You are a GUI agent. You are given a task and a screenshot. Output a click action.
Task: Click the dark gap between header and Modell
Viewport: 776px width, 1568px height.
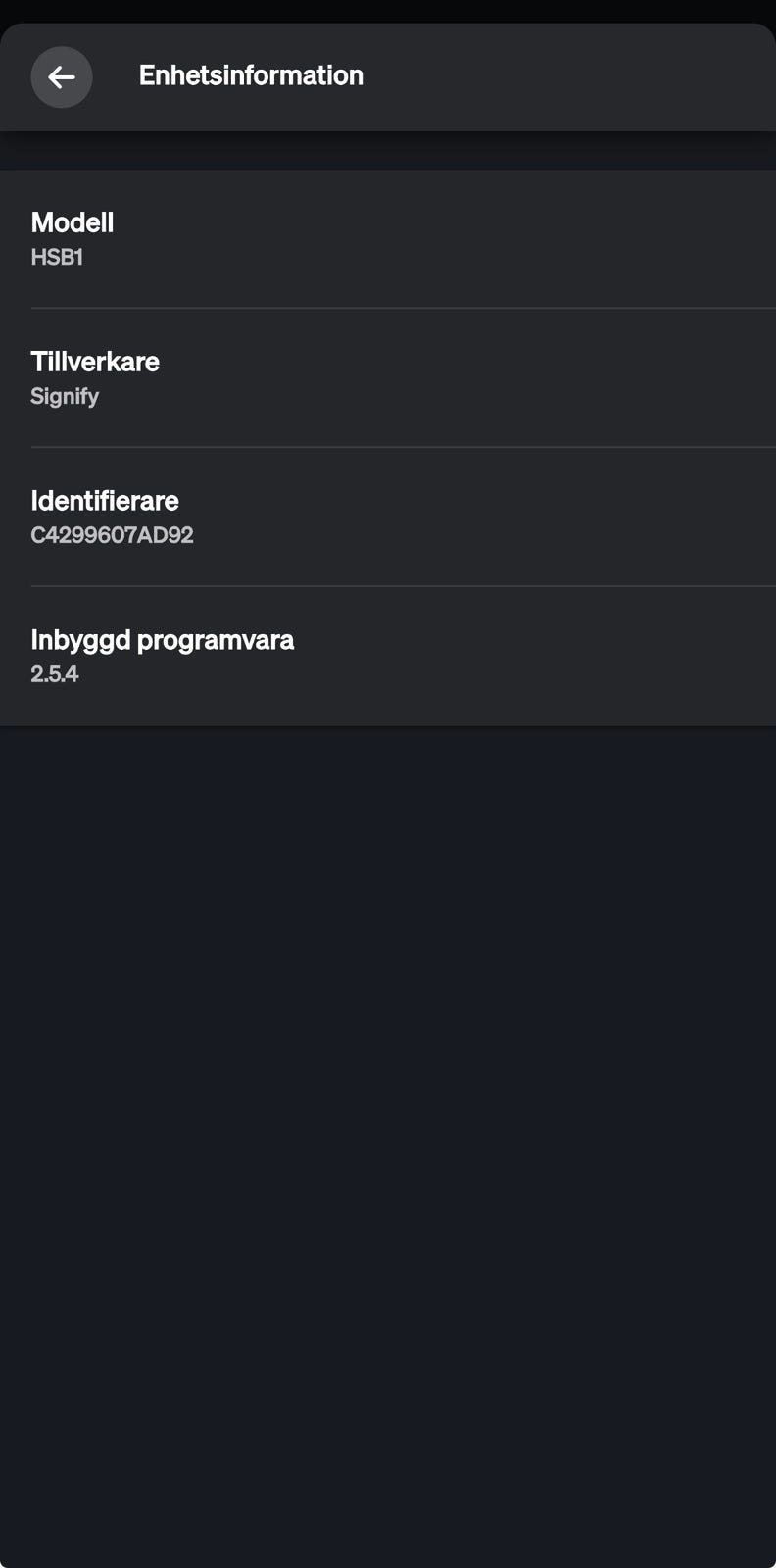(x=388, y=151)
